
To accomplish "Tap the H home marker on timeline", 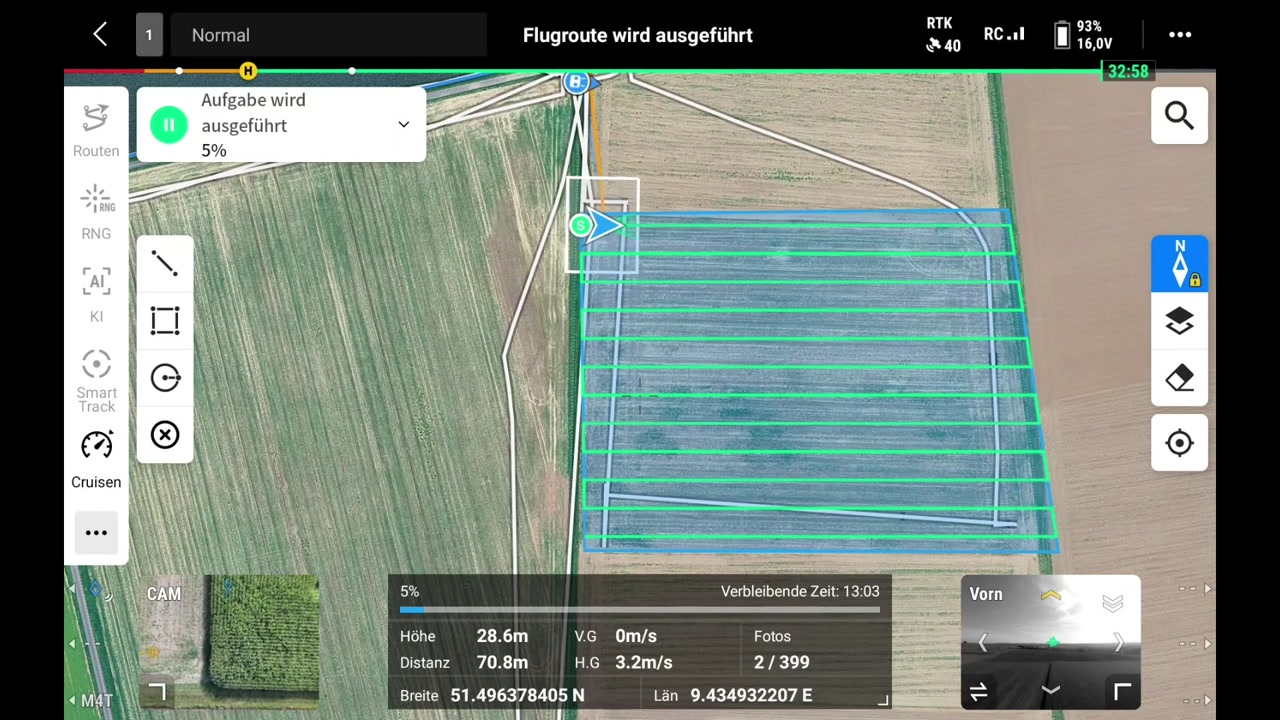I will click(x=248, y=71).
